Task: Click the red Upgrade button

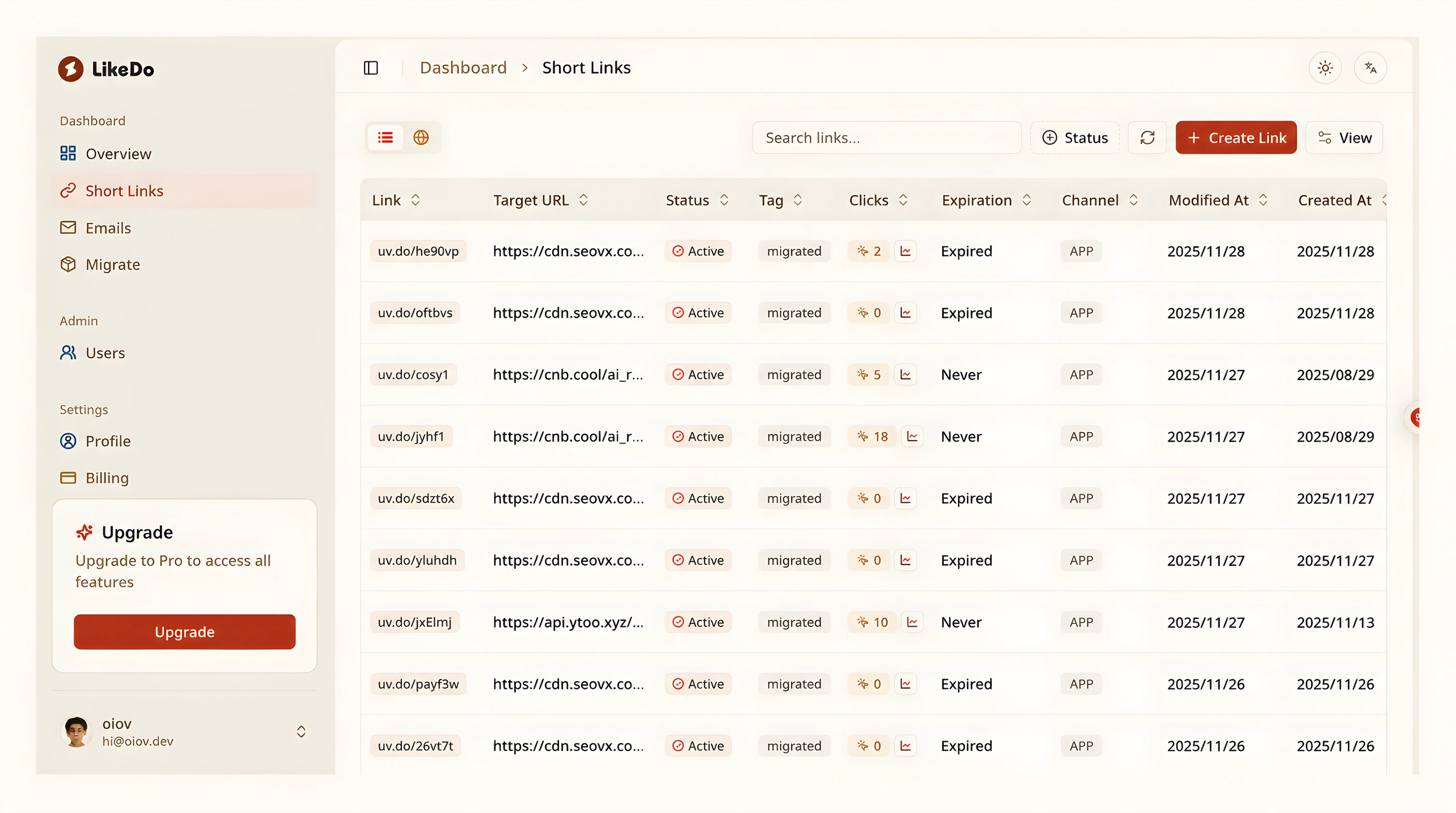Action: [184, 631]
